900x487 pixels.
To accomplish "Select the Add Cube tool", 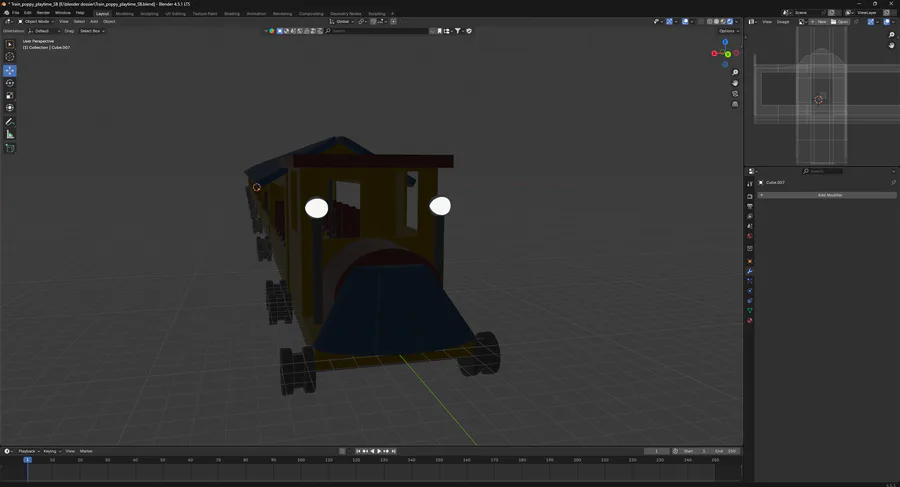I will point(10,148).
